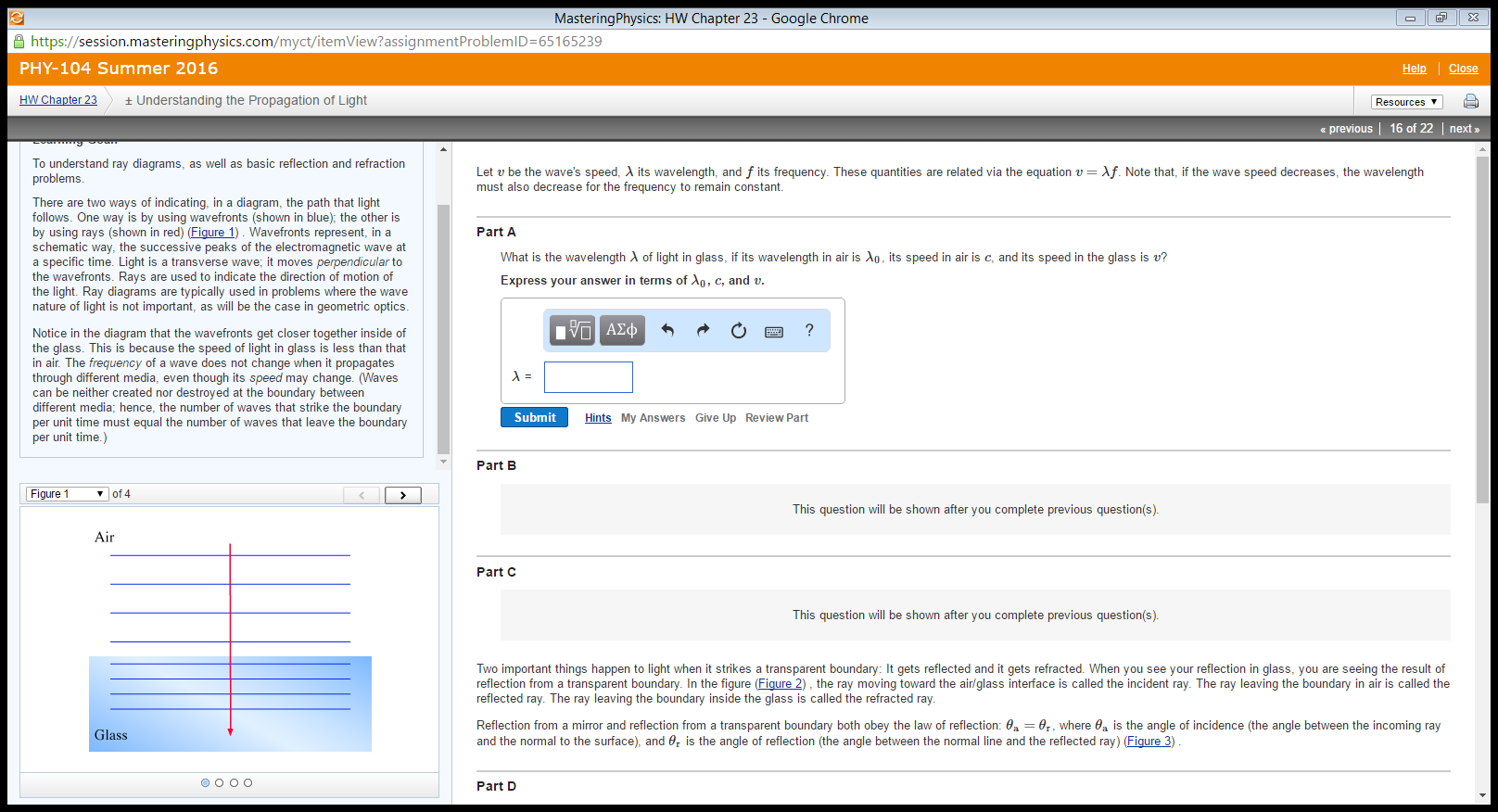Click Review Part
The image size is (1498, 812).
777,418
